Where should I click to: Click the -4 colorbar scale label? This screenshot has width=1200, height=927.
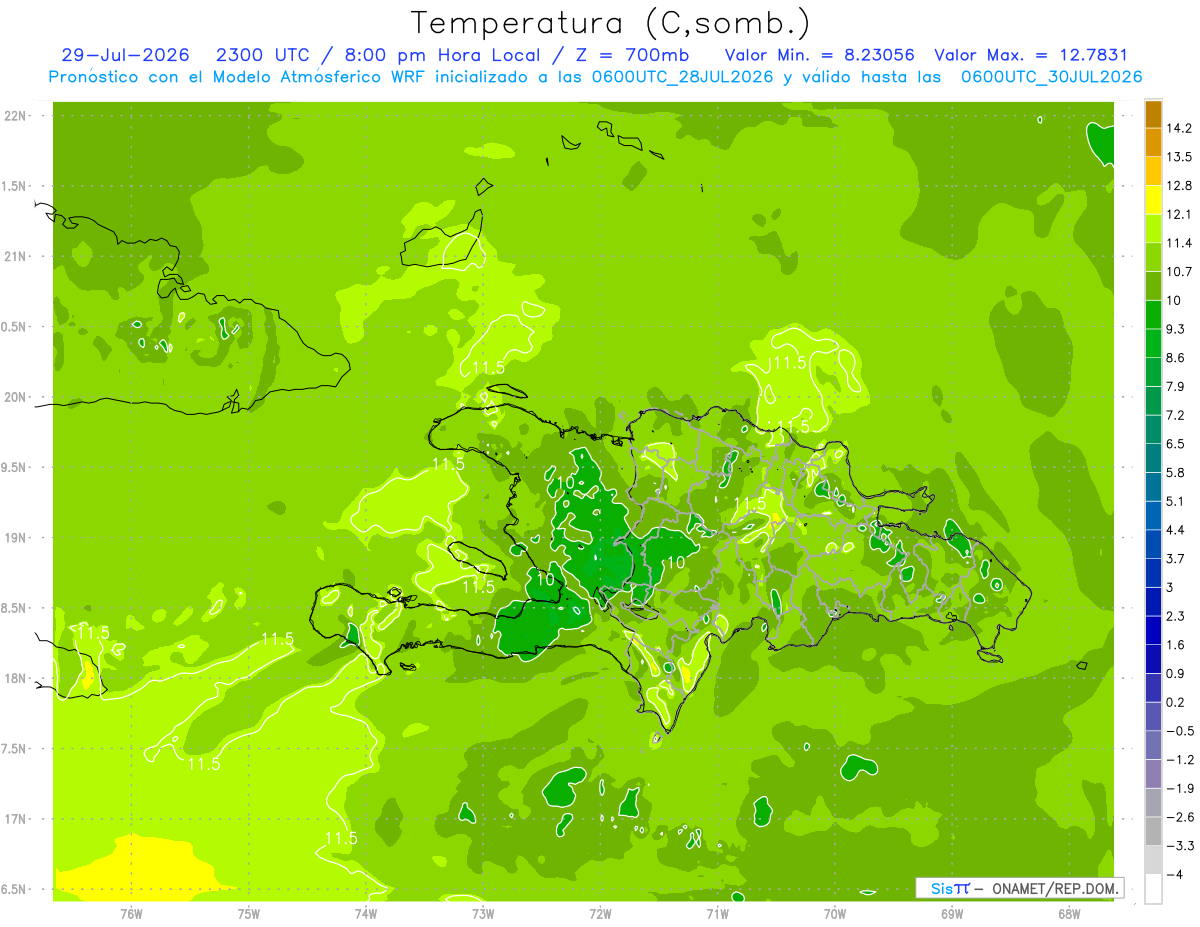[x=1176, y=874]
